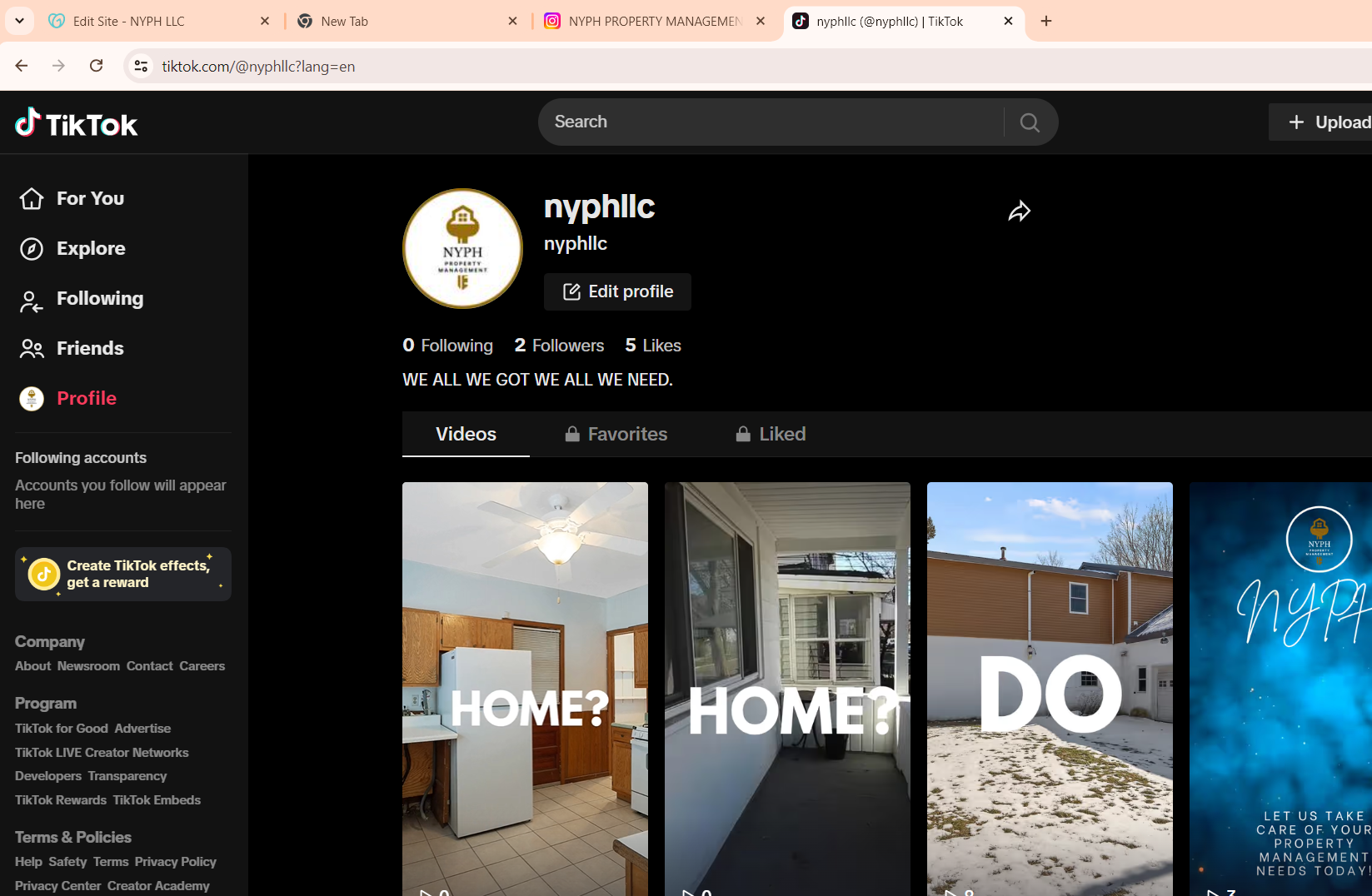Viewport: 1372px width, 896px height.
Task: Click the search magnifier icon
Action: tap(1030, 122)
